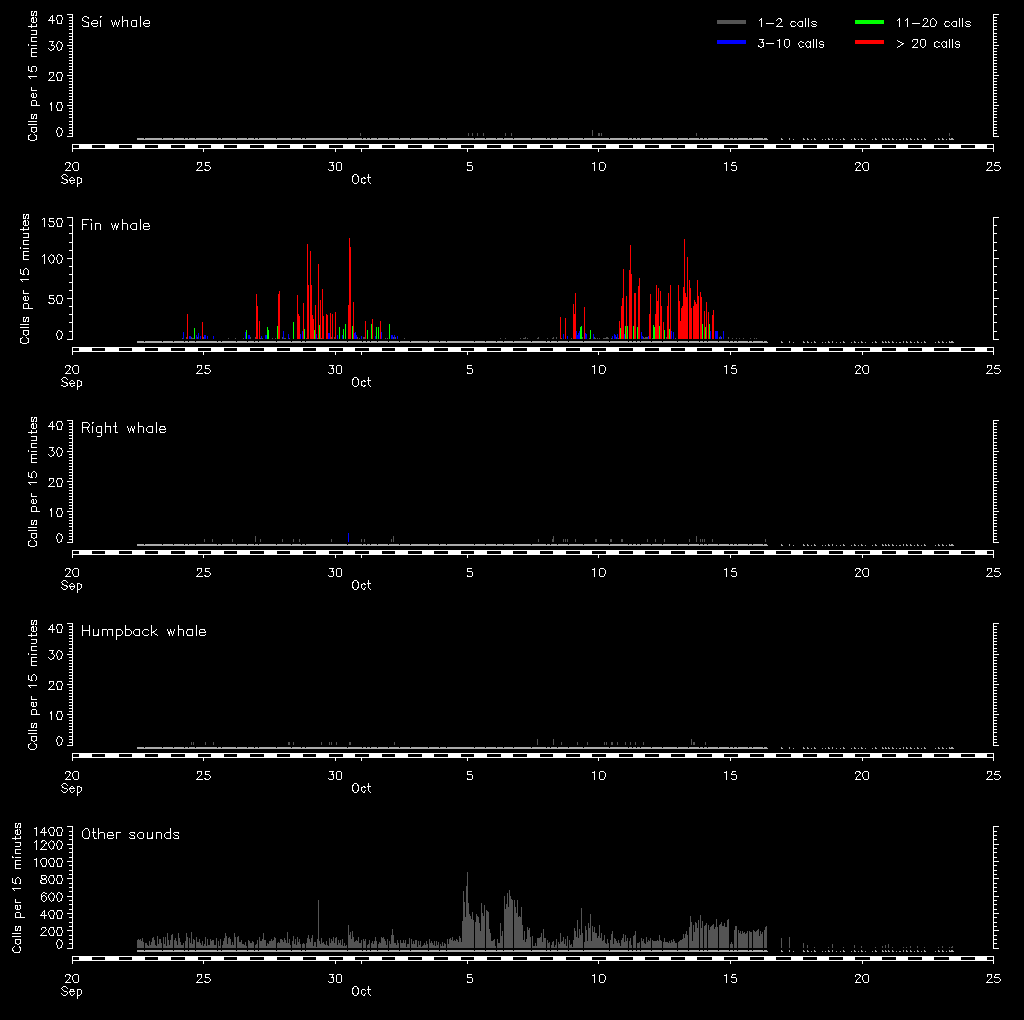
Task: Select the "Fin whale" panel title
Action: click(116, 225)
